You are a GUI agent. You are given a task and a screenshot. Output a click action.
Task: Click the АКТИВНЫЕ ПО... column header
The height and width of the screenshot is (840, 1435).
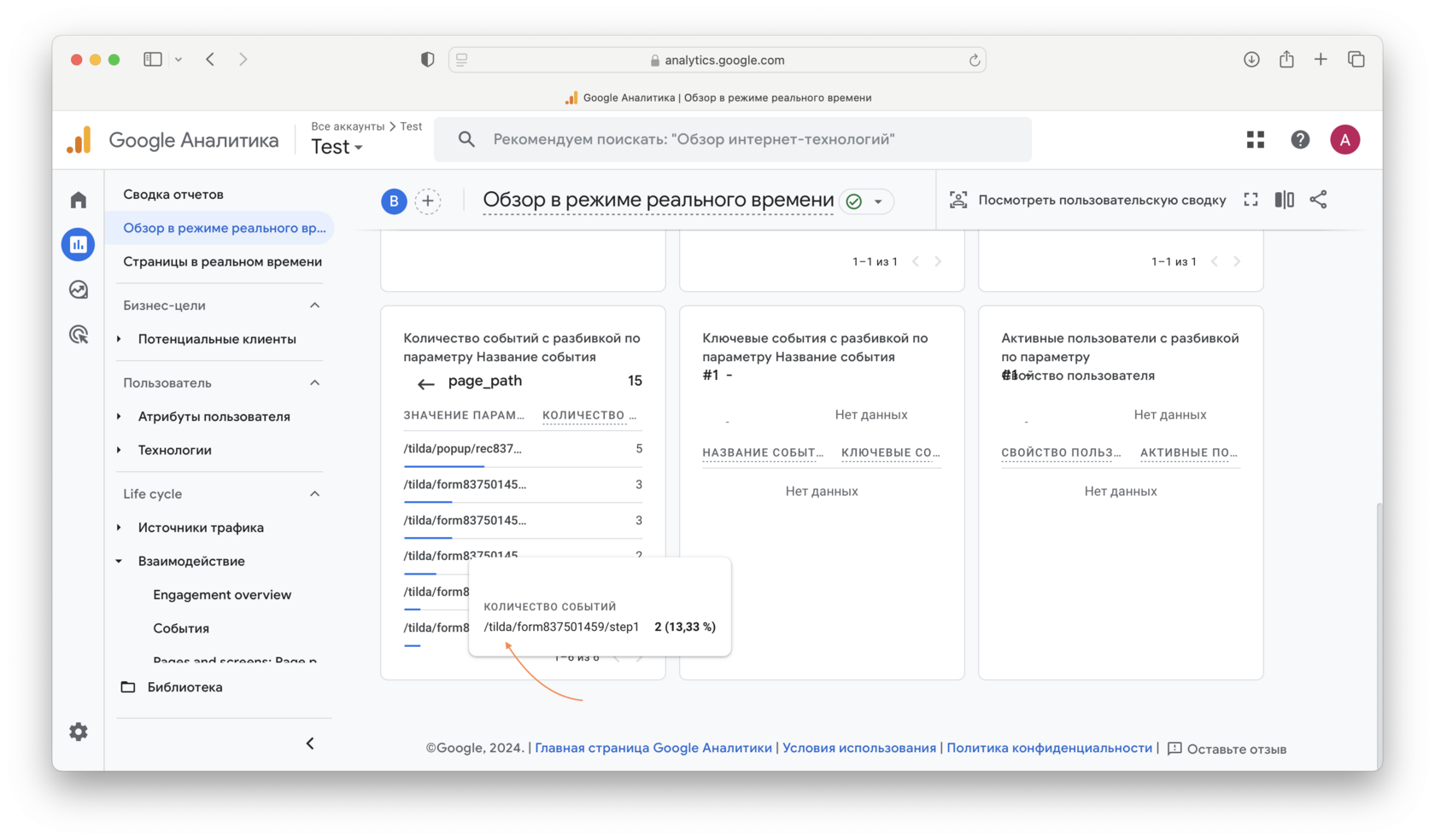point(1189,452)
